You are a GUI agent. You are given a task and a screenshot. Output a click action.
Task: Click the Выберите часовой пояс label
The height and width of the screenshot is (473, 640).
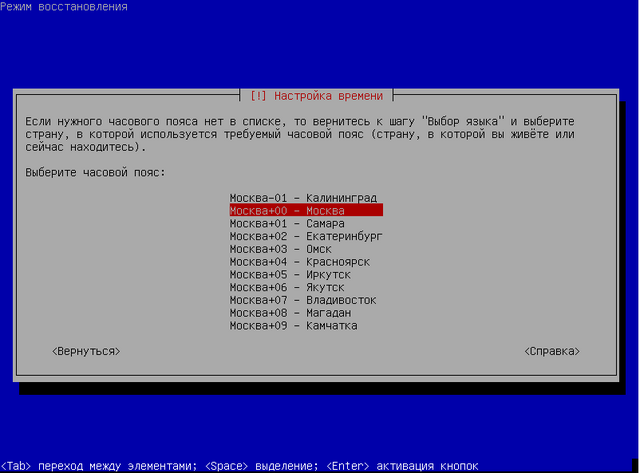[95, 173]
